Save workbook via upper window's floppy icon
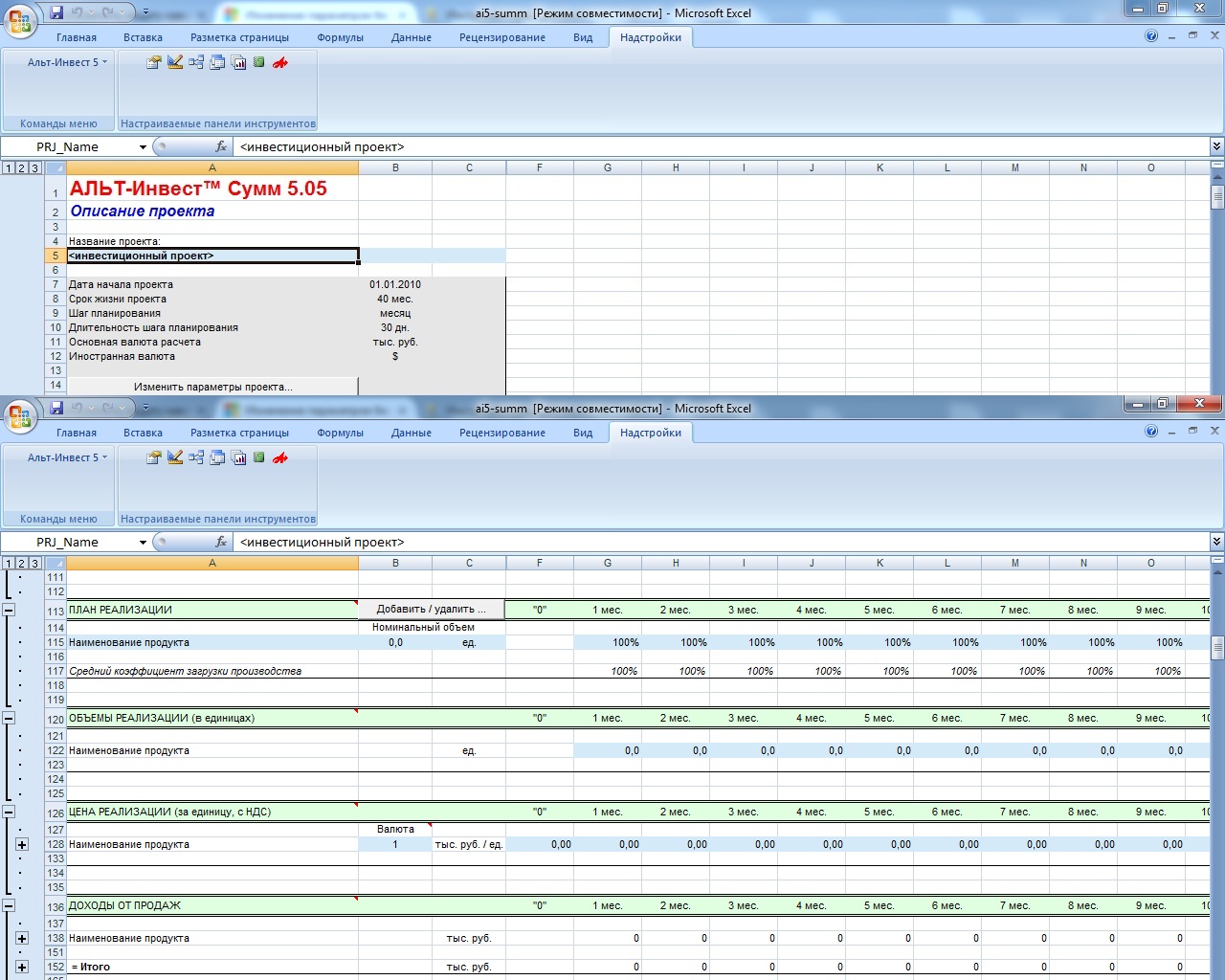Screen dimensions: 1225x980 [x=56, y=12]
